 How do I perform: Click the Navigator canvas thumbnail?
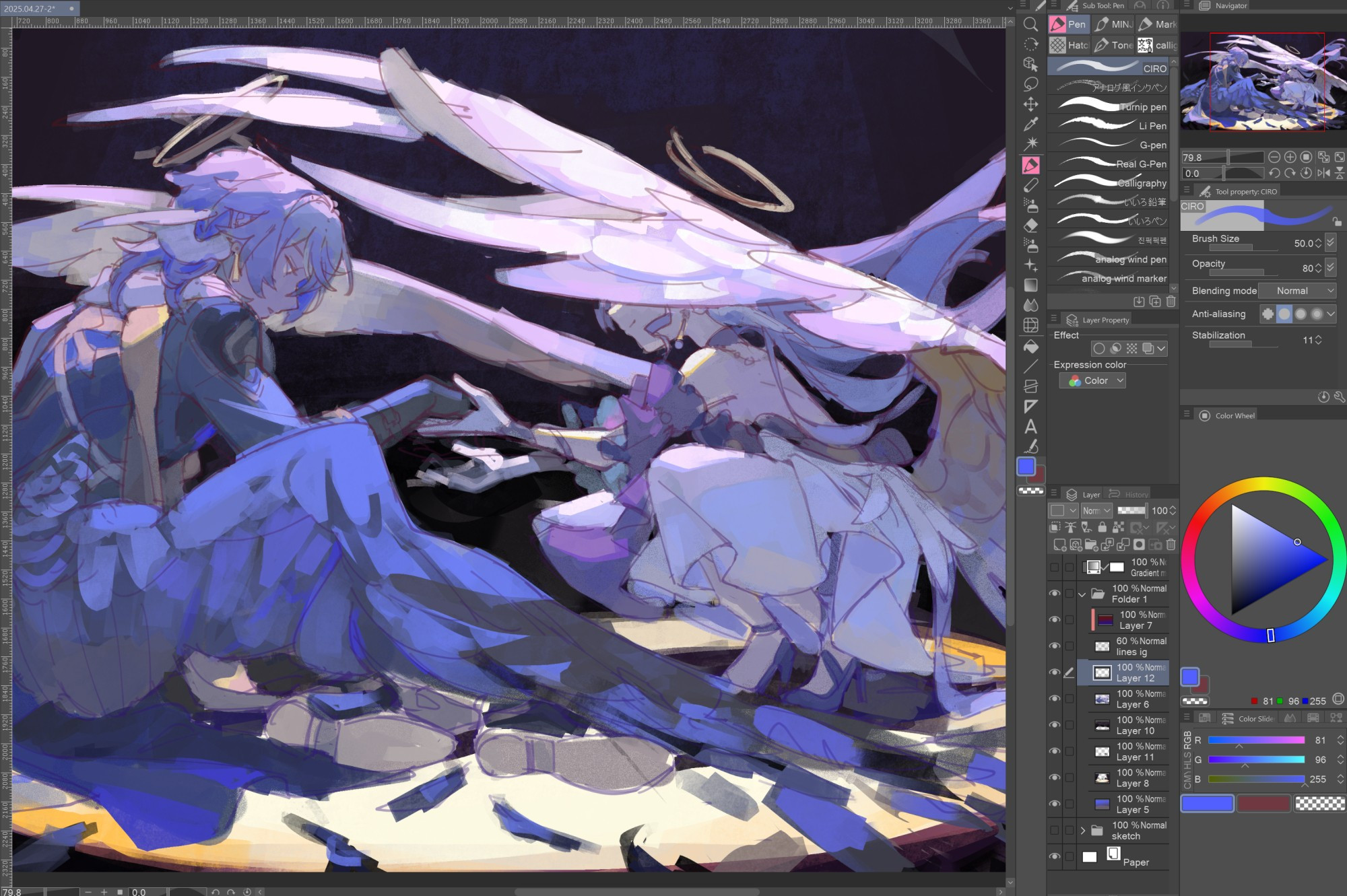tap(1263, 81)
